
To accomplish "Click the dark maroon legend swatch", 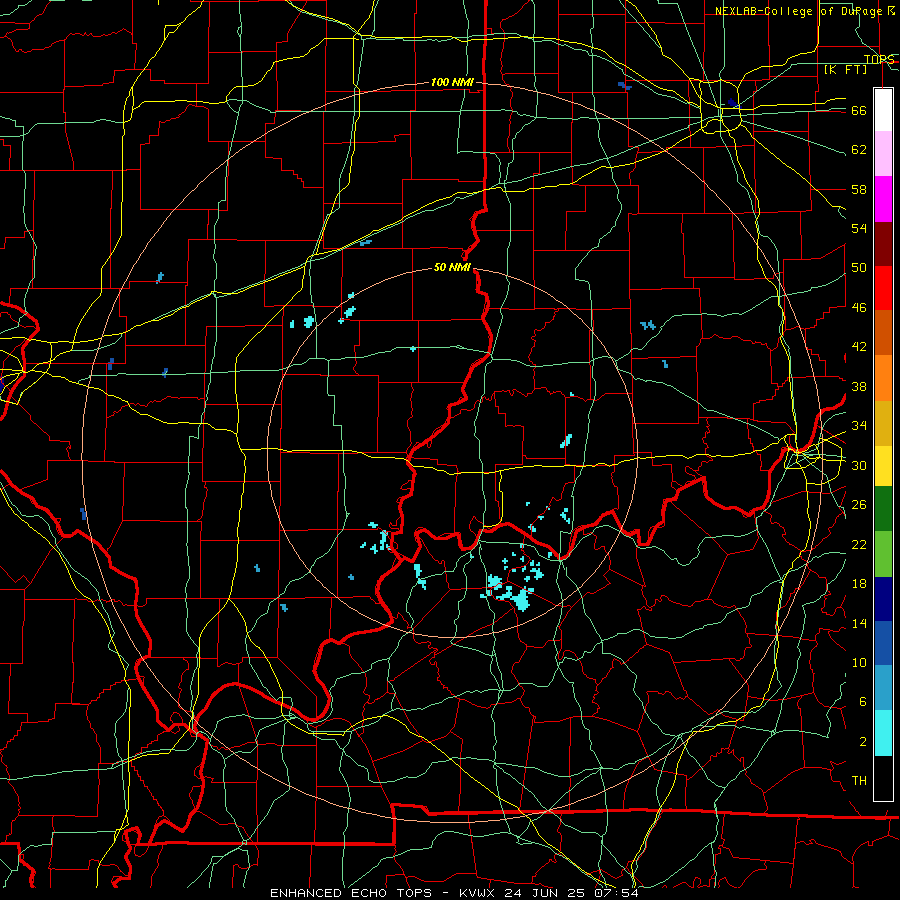I will [883, 244].
